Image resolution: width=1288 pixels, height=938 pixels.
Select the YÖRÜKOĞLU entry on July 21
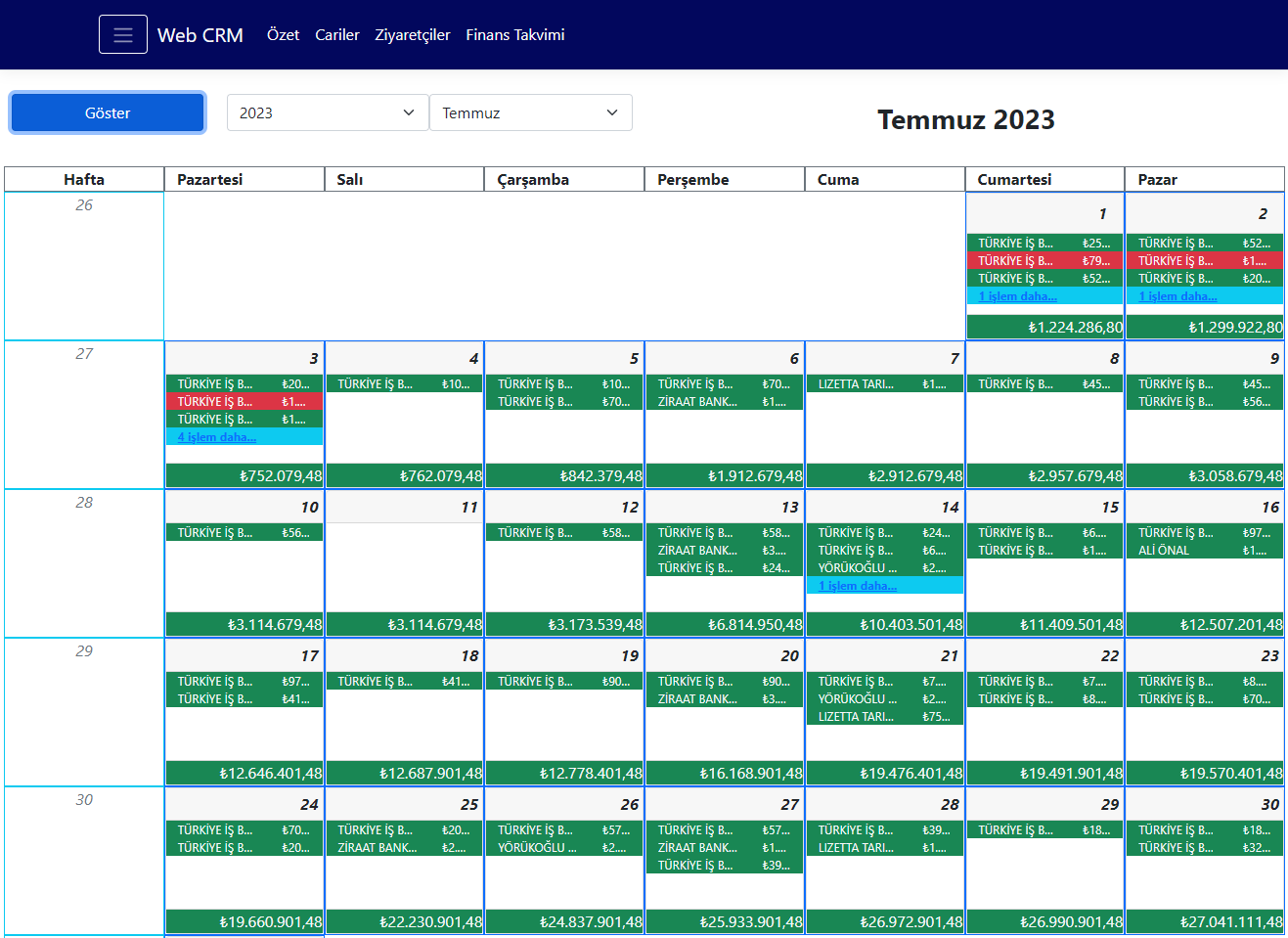coord(885,699)
